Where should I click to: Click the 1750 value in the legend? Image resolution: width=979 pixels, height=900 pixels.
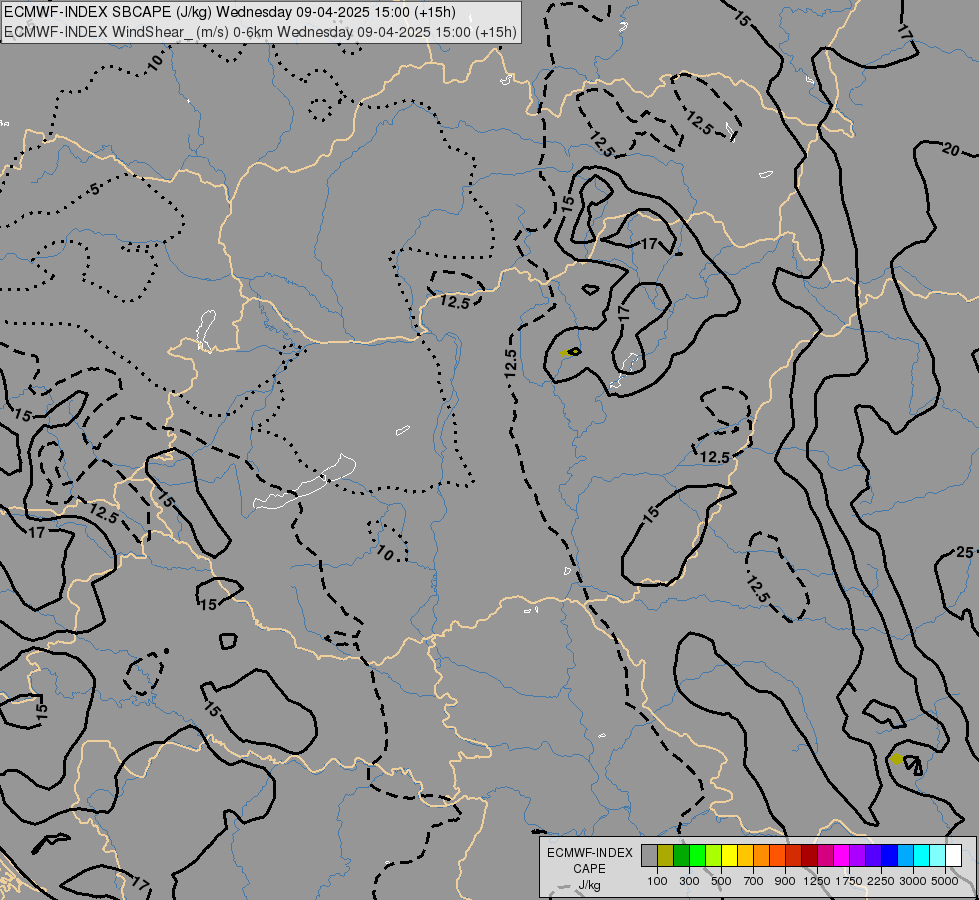849,881
